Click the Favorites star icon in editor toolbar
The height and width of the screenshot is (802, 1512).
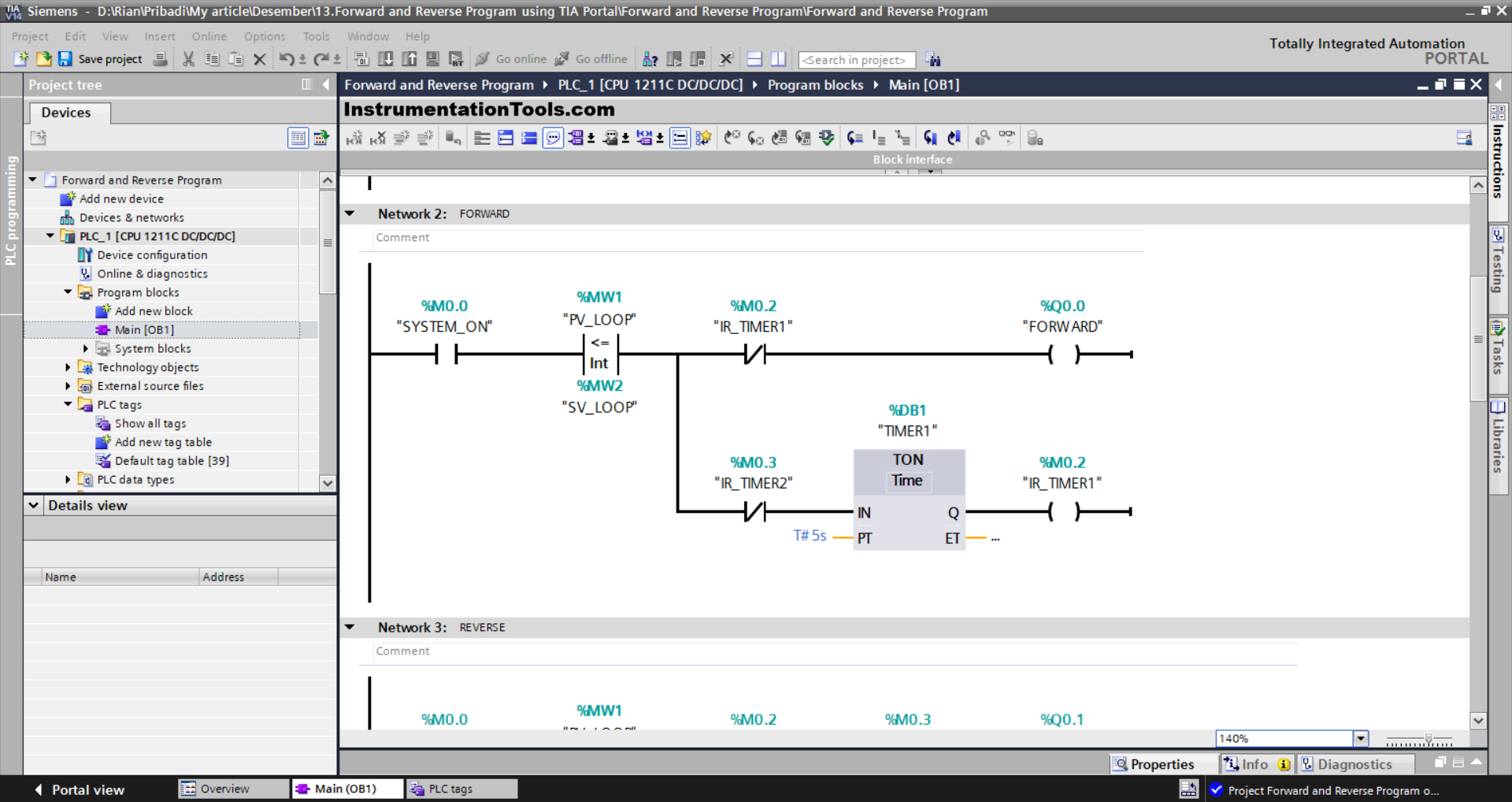point(703,138)
